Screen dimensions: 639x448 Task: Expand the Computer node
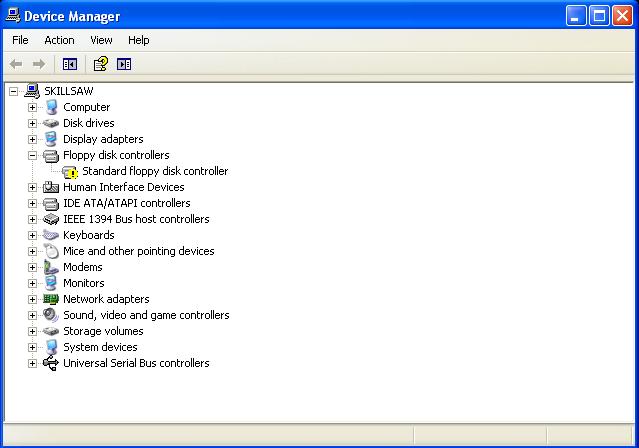[x=33, y=107]
